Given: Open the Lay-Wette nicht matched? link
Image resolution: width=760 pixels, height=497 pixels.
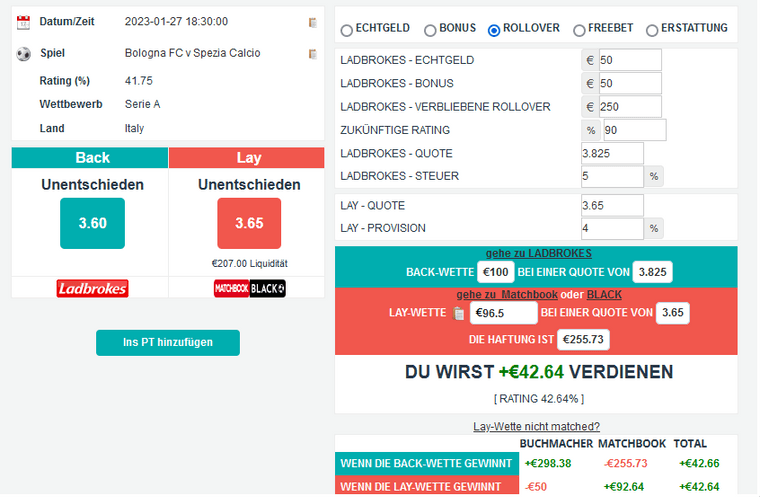Looking at the screenshot, I should [537, 427].
